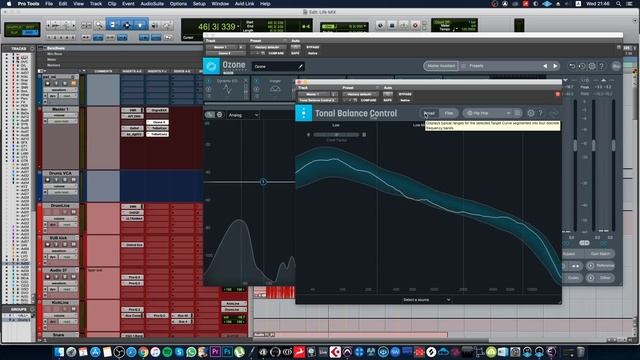Open the Window menu
This screenshot has height=360, width=640.
coord(220,4)
